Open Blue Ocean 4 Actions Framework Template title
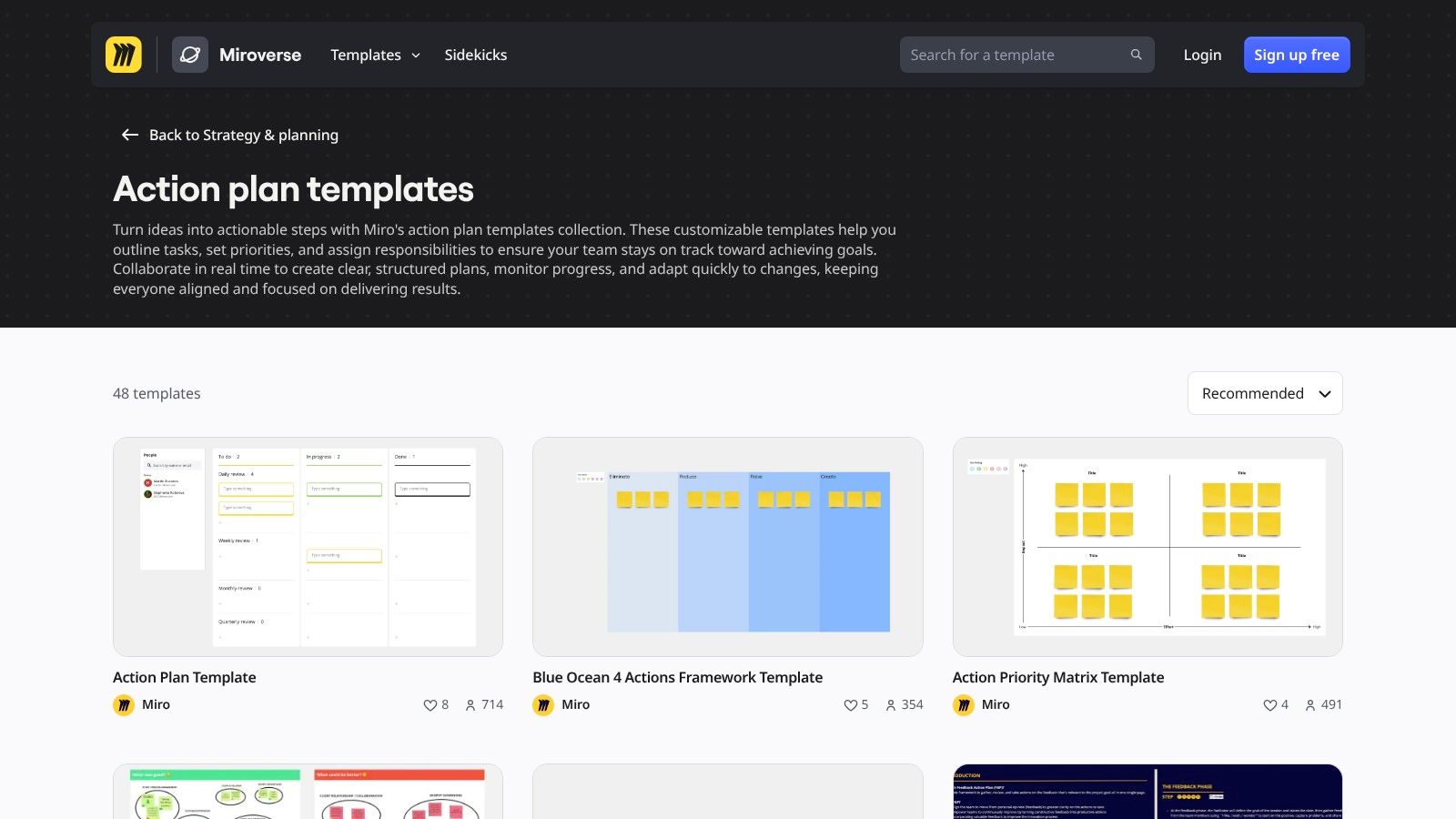The height and width of the screenshot is (819, 1456). pyautogui.click(x=678, y=677)
